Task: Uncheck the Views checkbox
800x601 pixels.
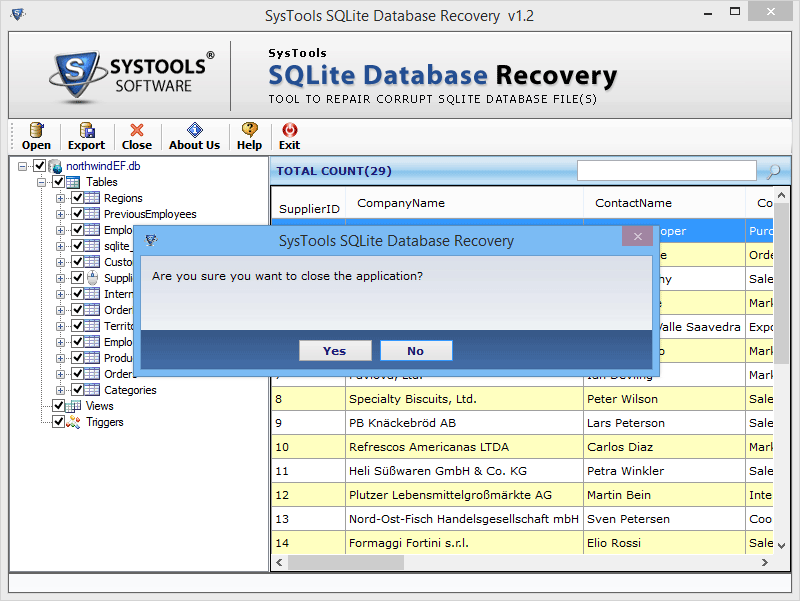Action: [x=58, y=406]
